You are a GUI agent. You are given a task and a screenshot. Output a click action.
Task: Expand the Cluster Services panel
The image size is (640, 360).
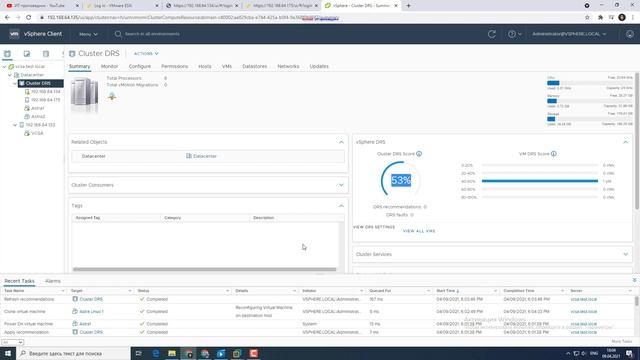[625, 254]
